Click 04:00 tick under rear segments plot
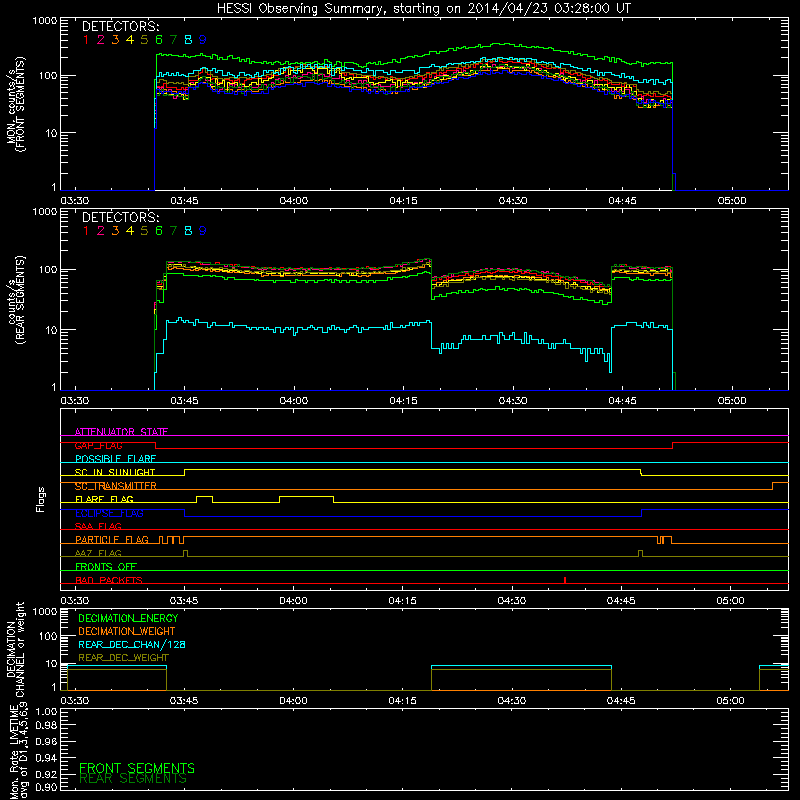The image size is (800, 800). coord(294,401)
